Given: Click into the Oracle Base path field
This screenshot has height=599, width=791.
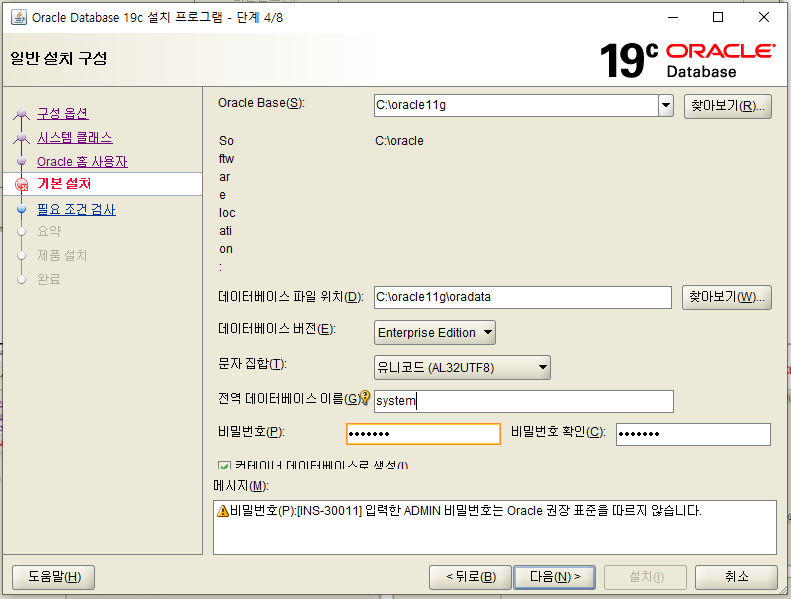Looking at the screenshot, I should pyautogui.click(x=516, y=105).
